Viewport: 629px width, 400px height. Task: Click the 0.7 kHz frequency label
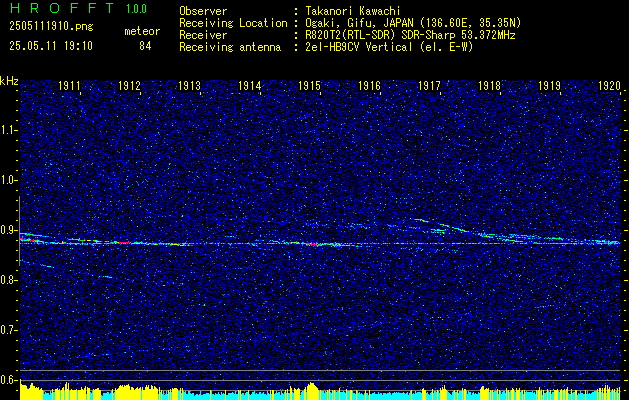pyautogui.click(x=7, y=330)
